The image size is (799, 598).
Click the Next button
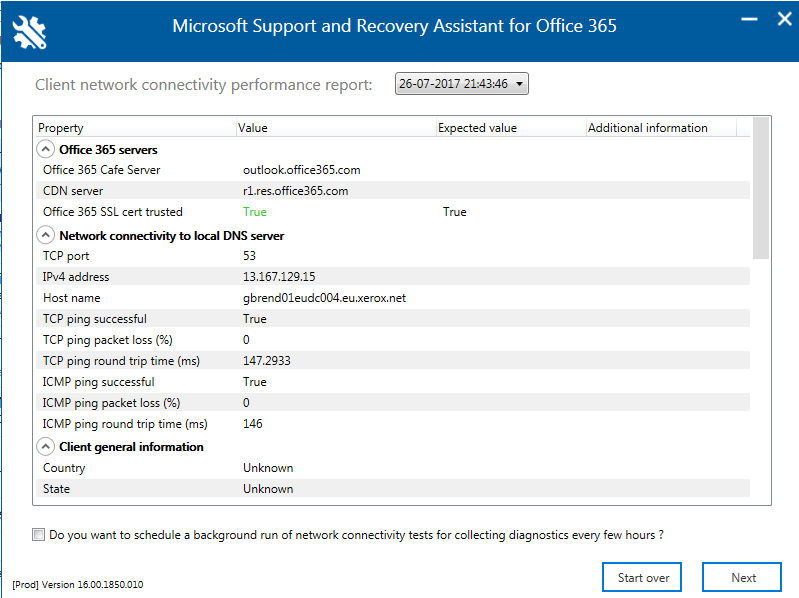742,578
